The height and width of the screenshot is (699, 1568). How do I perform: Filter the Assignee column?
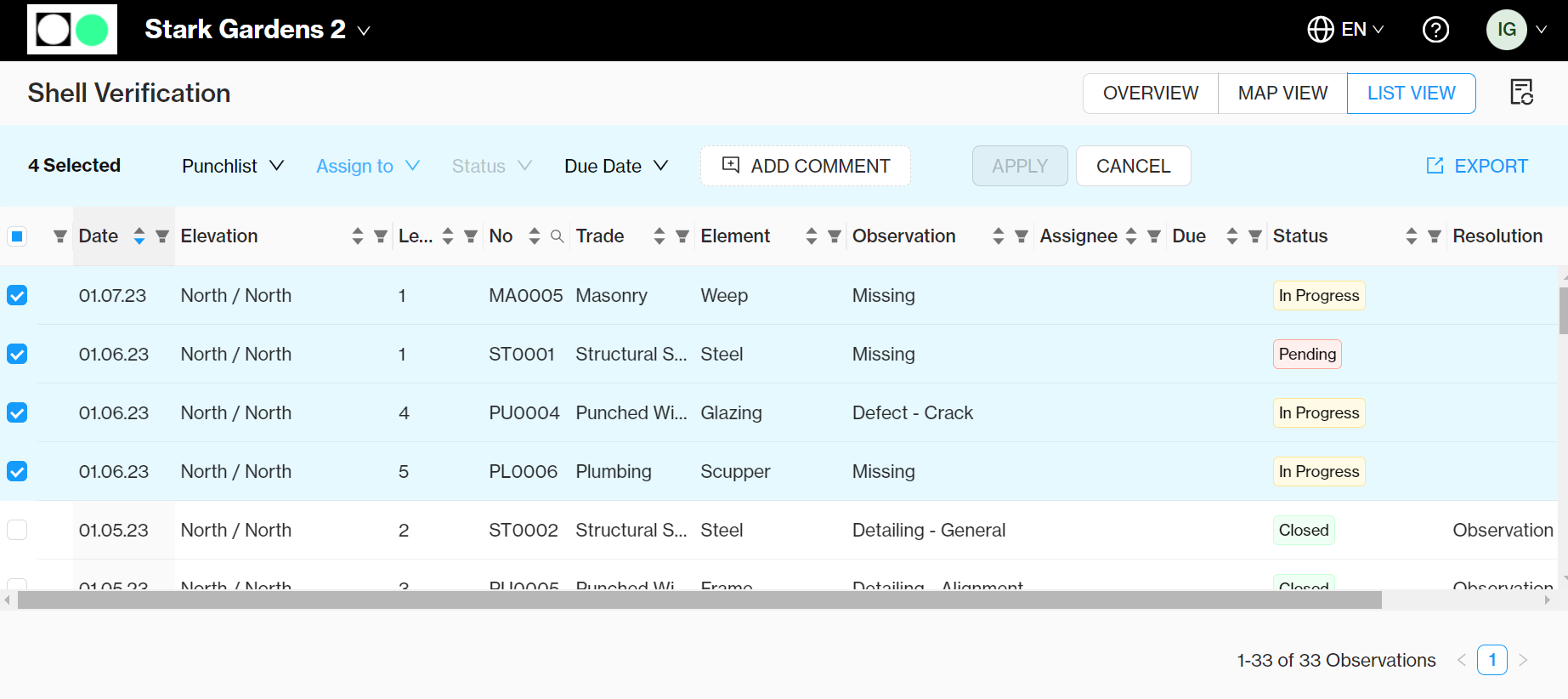coord(1154,236)
